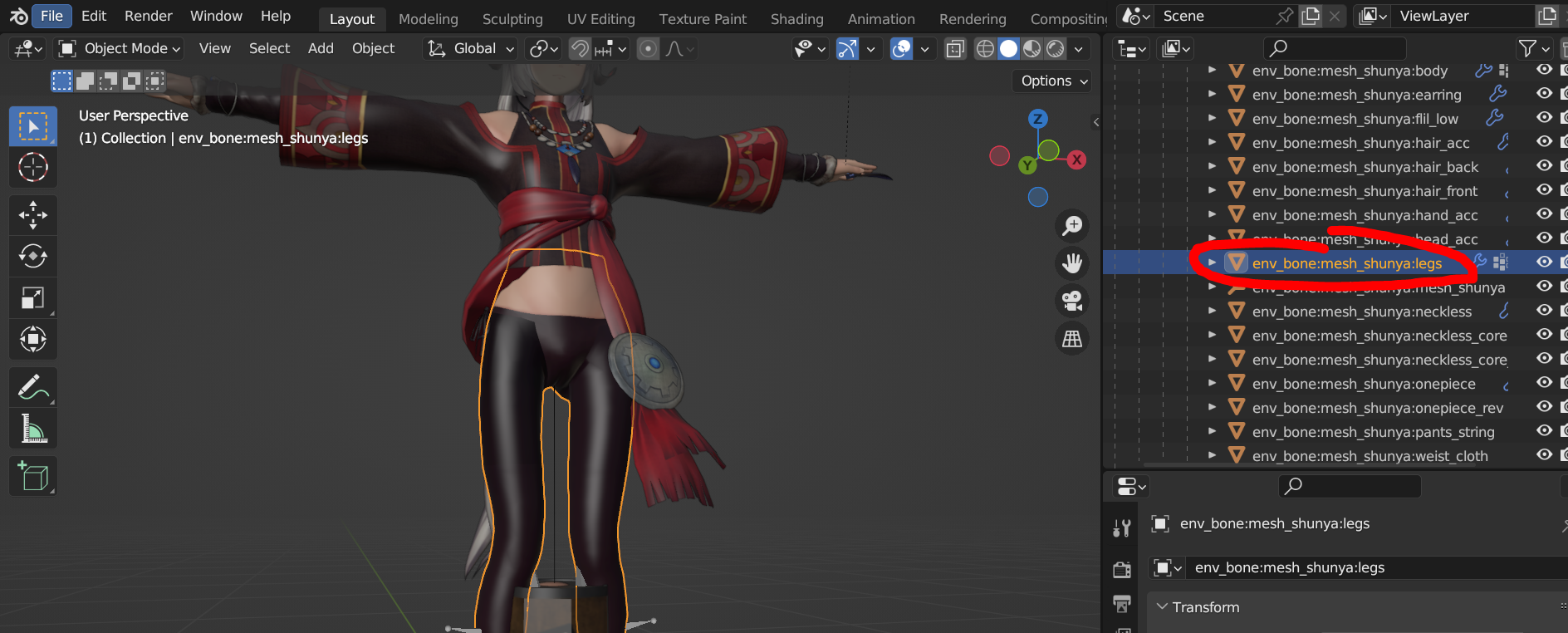The image size is (1568, 633).
Task: Open the viewport Object menu
Action: click(373, 49)
